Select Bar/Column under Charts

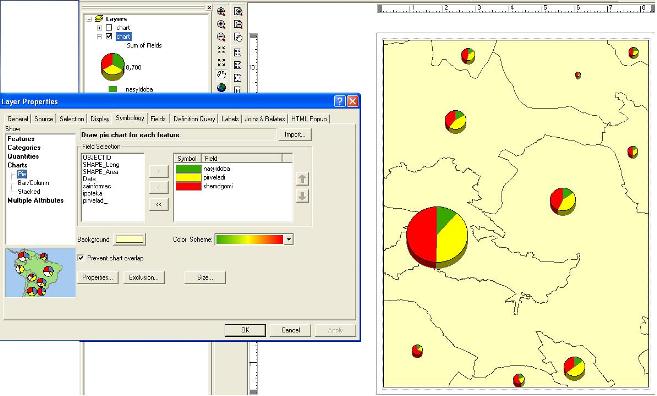pos(34,183)
